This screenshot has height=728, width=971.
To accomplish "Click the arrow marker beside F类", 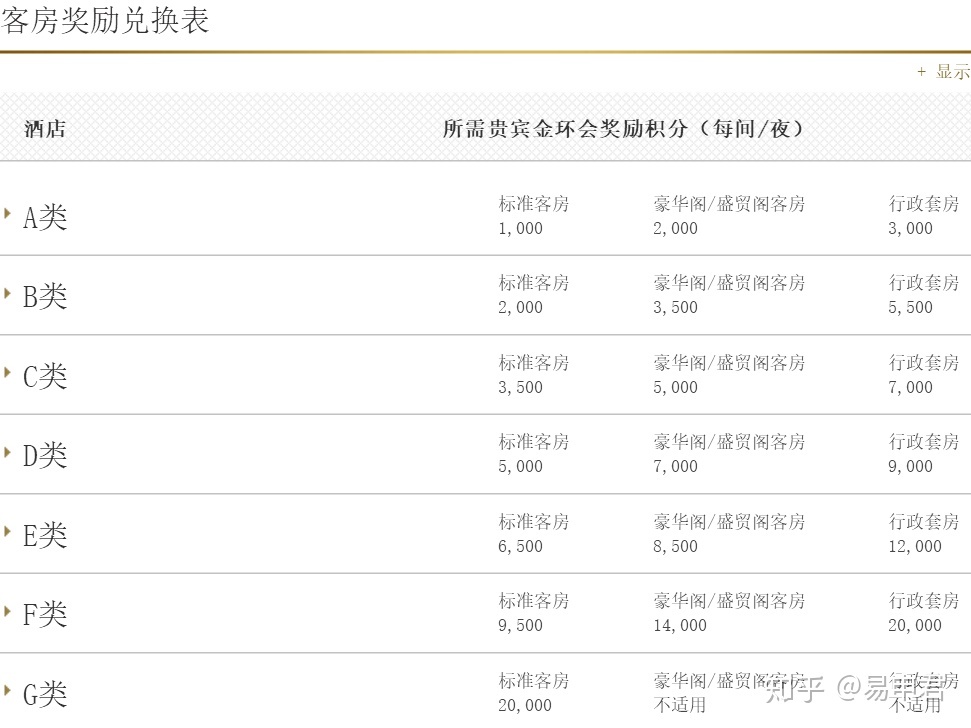I will [x=7, y=610].
